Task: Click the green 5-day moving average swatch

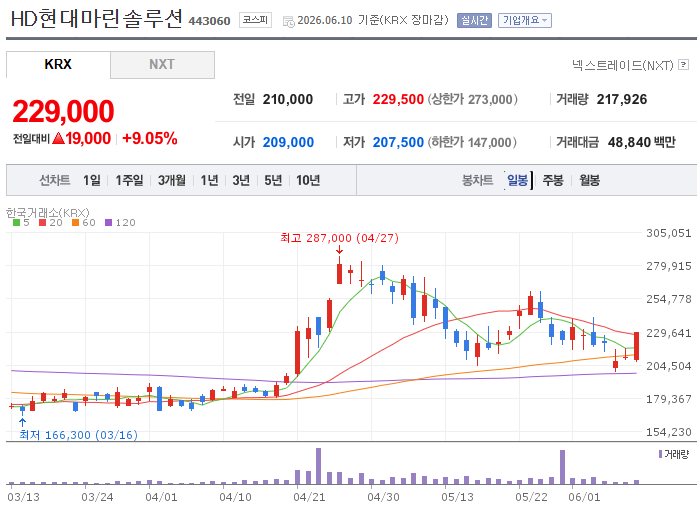Action: [x=17, y=223]
